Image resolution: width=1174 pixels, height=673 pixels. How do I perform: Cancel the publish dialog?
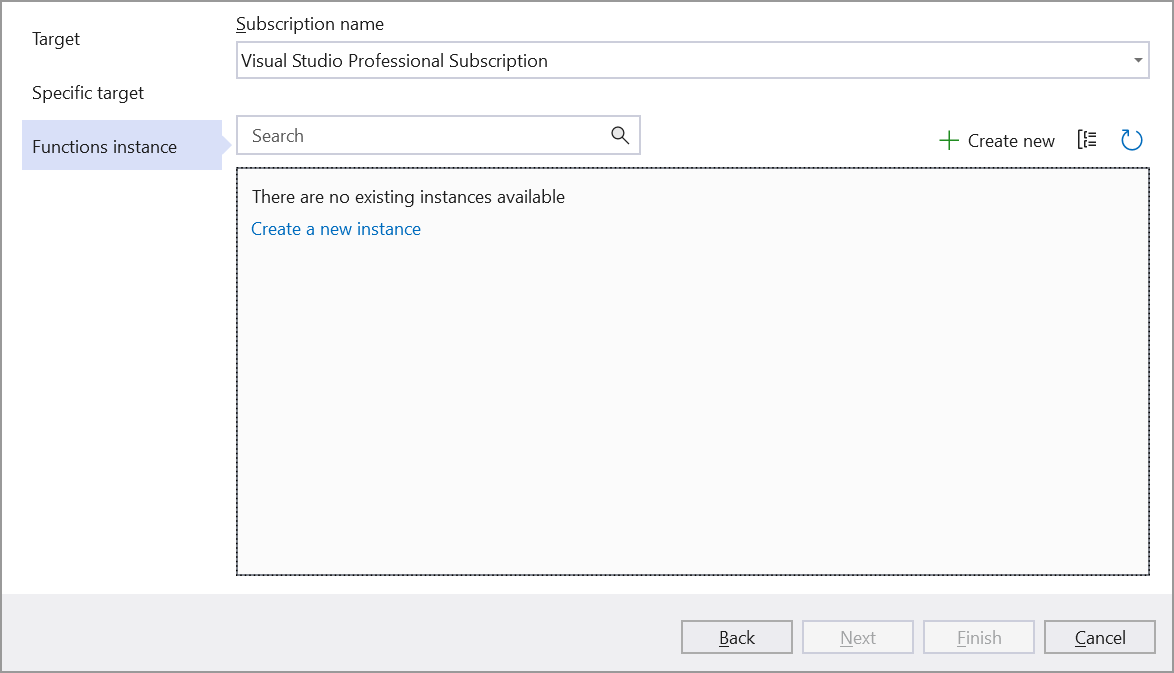click(1100, 638)
